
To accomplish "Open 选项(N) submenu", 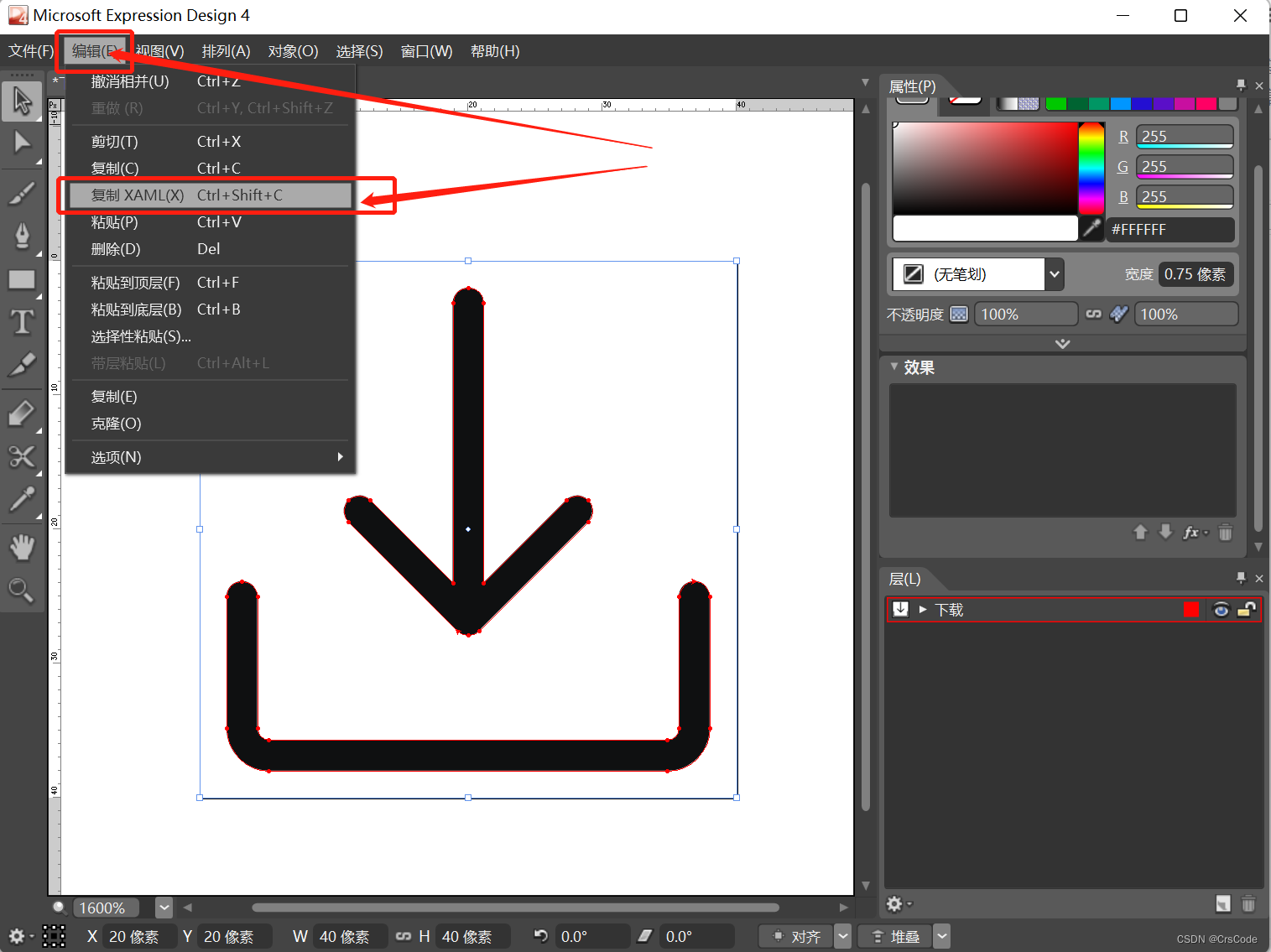I will click(x=210, y=457).
